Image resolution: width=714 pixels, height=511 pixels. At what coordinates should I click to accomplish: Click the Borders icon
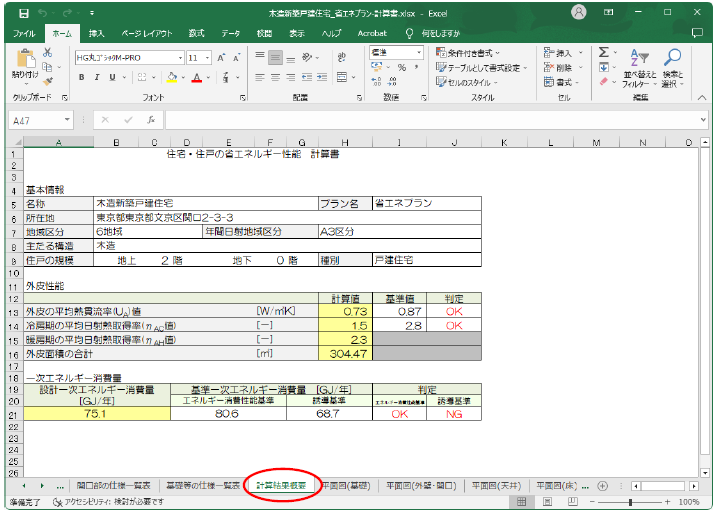pyautogui.click(x=142, y=77)
